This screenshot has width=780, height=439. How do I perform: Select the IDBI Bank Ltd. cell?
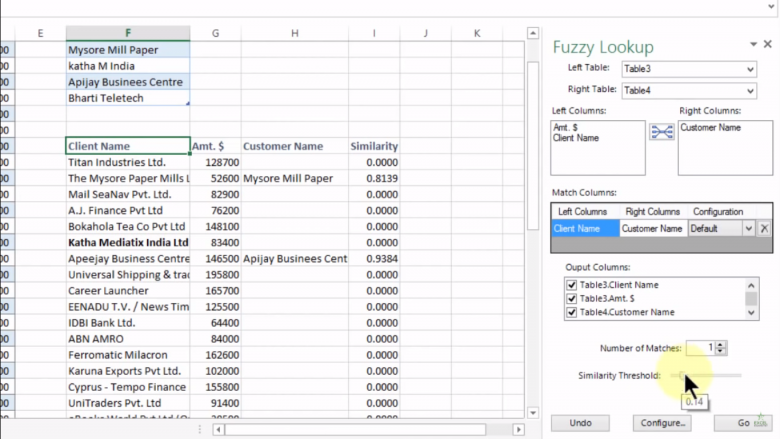click(x=128, y=323)
